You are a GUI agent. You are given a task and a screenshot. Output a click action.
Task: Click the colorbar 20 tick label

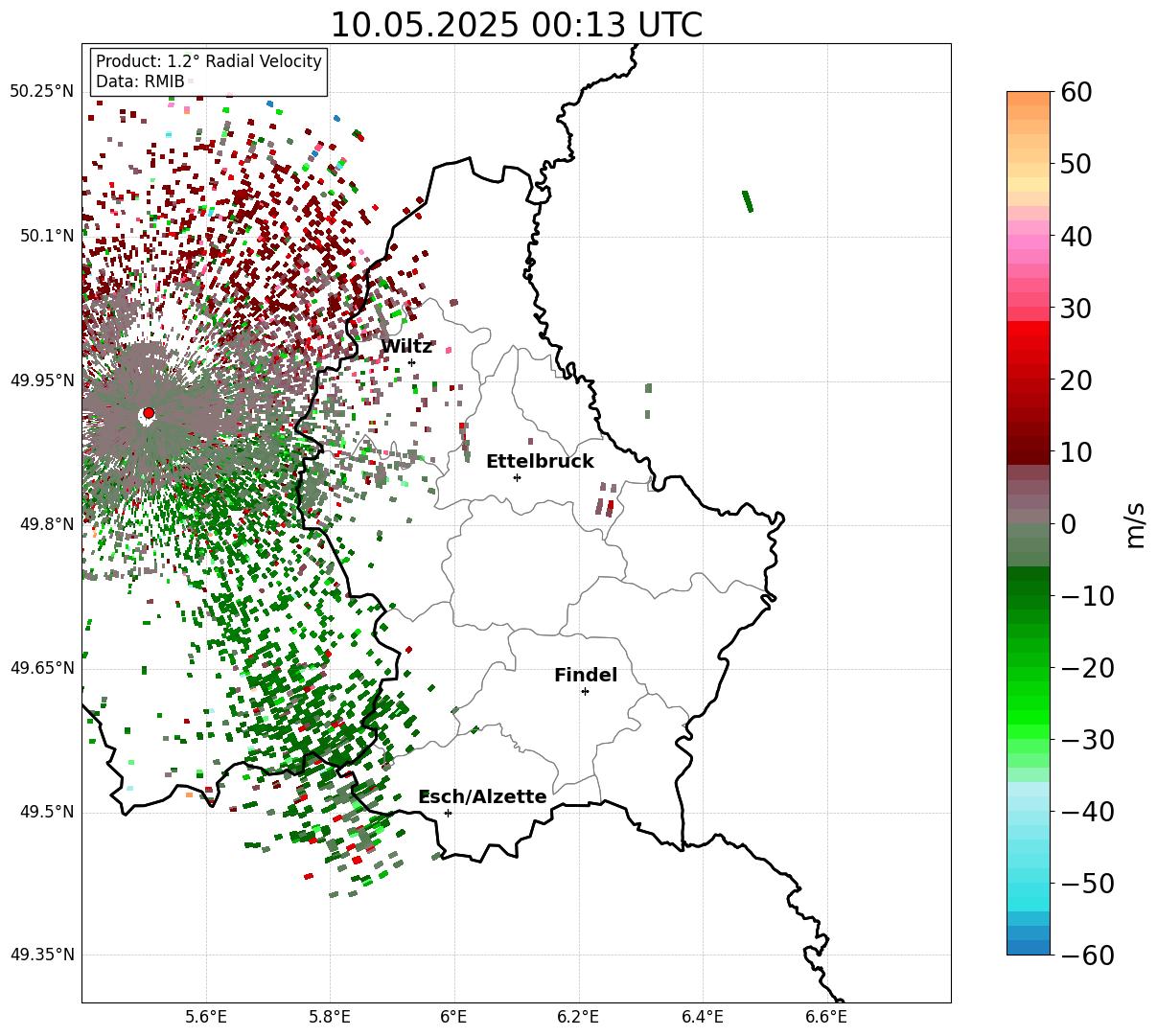[x=1074, y=380]
